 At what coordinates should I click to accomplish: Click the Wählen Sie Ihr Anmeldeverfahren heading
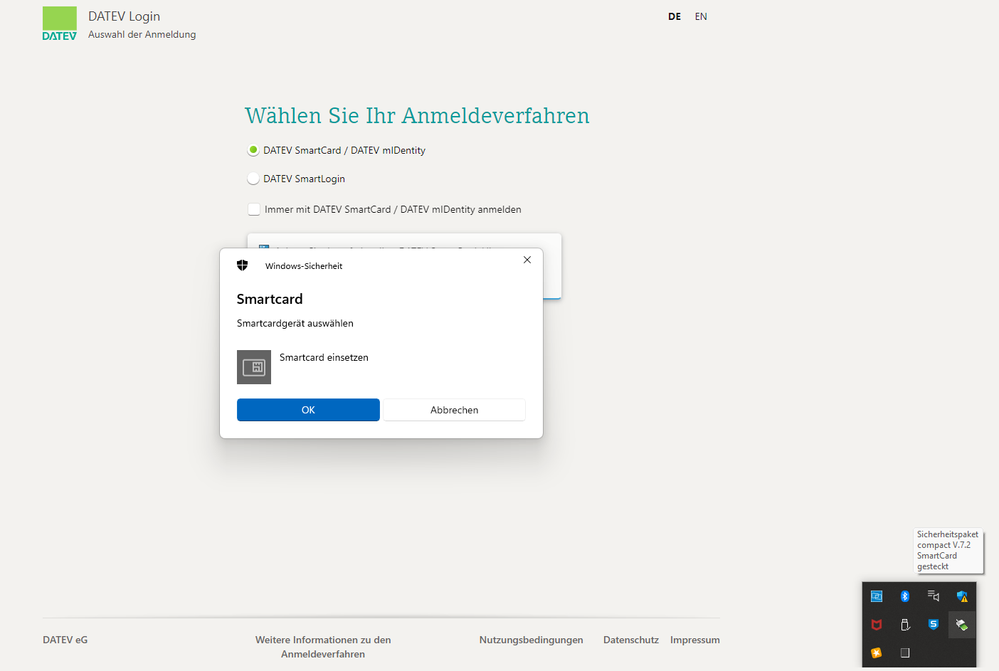(417, 116)
